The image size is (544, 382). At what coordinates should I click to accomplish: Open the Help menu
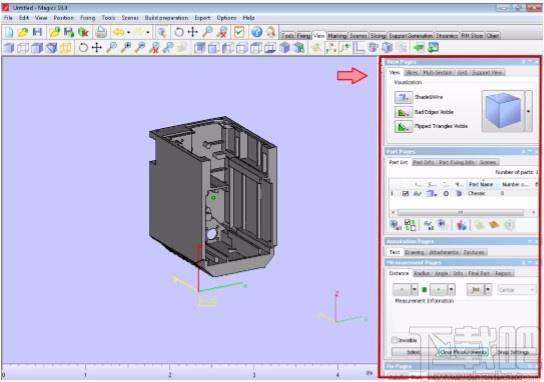point(248,18)
